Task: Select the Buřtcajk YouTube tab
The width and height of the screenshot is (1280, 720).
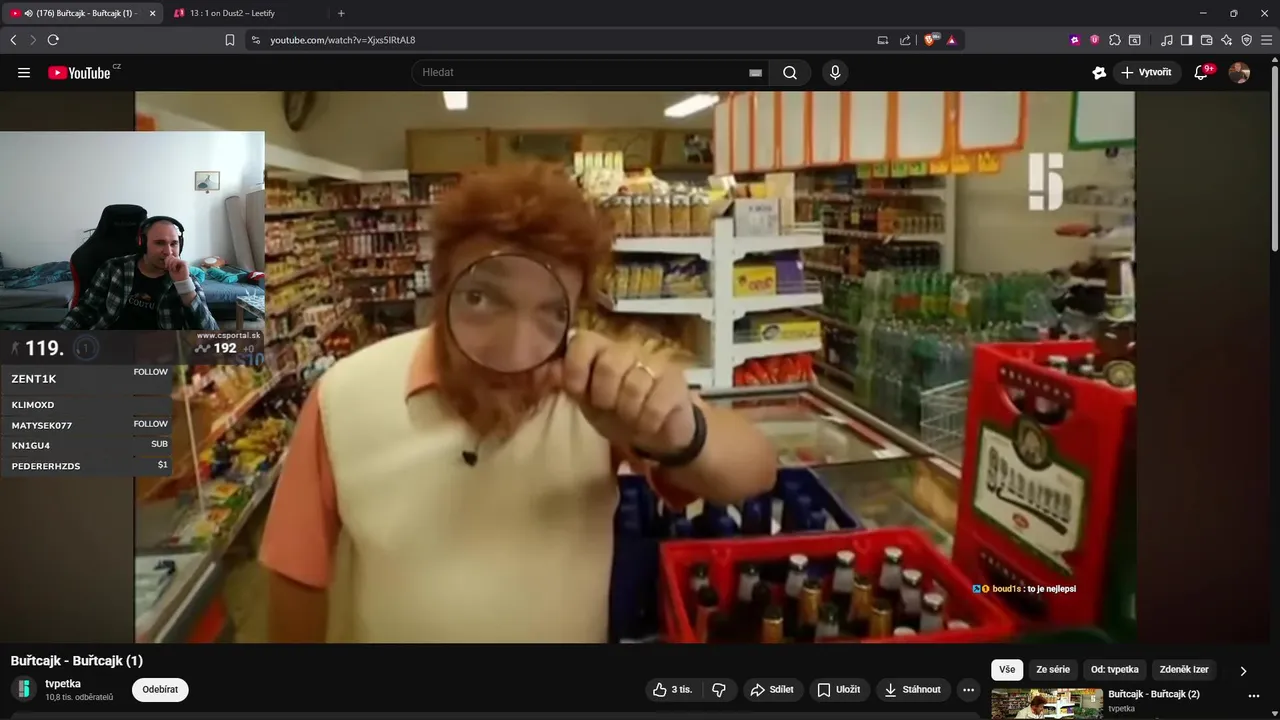Action: [x=85, y=13]
